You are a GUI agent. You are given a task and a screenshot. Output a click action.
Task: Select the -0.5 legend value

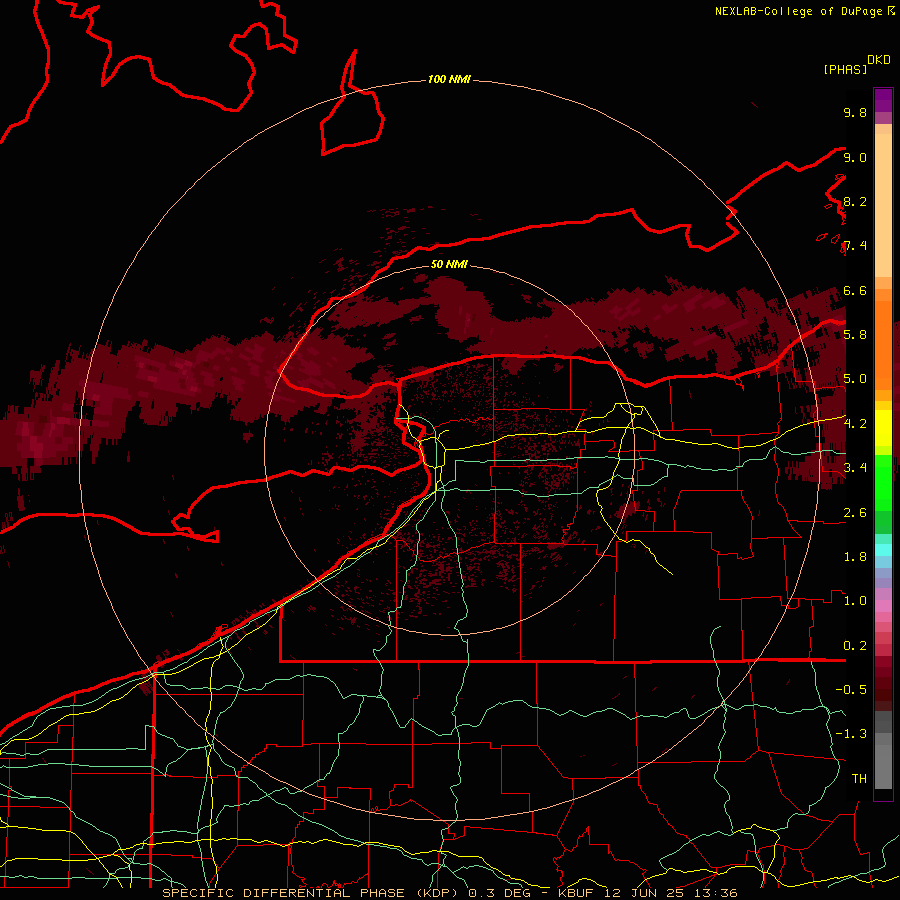coord(851,690)
